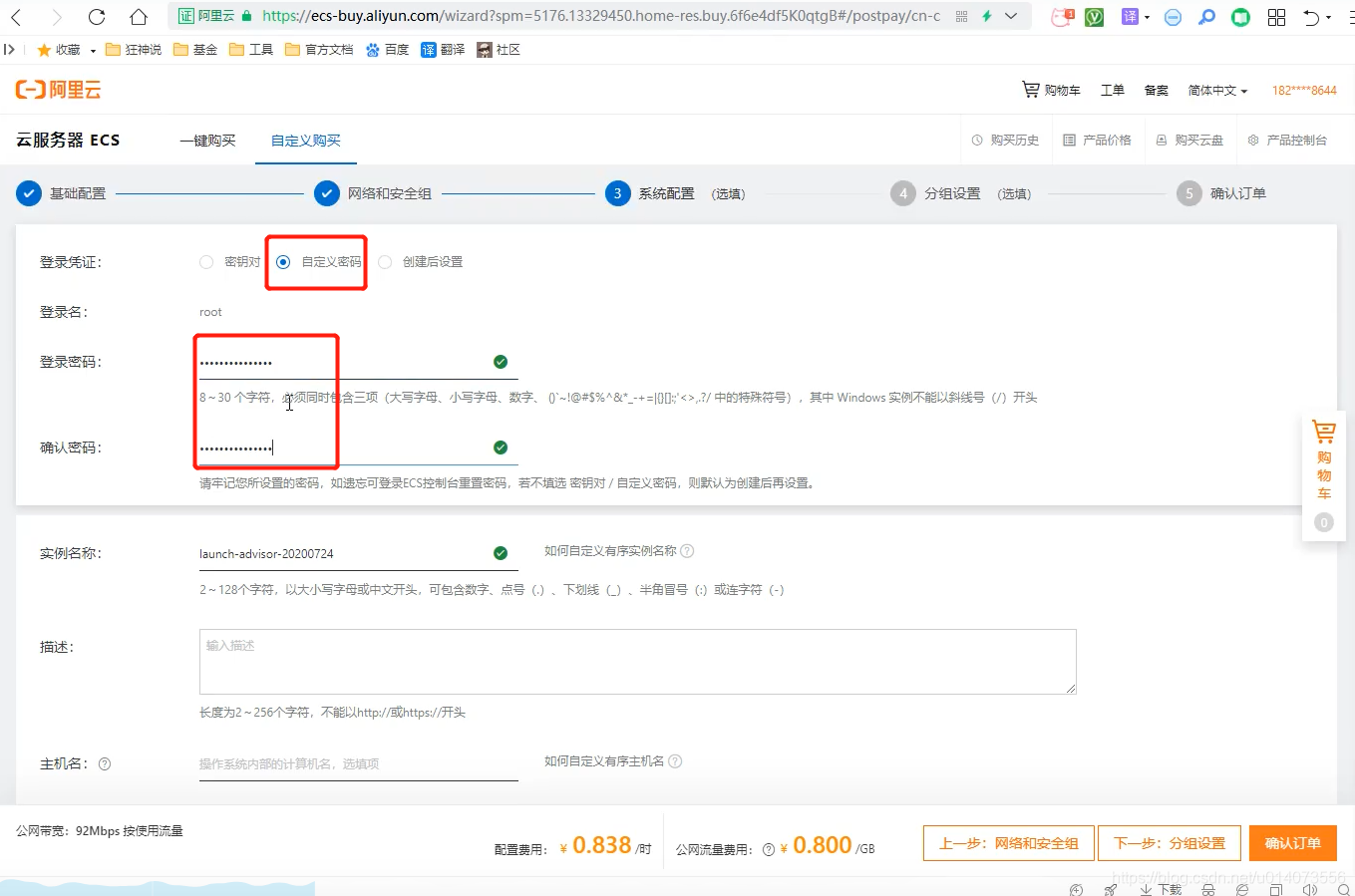The image size is (1355, 896).
Task: Go to step 网络和安全组
Action: click(x=373, y=193)
